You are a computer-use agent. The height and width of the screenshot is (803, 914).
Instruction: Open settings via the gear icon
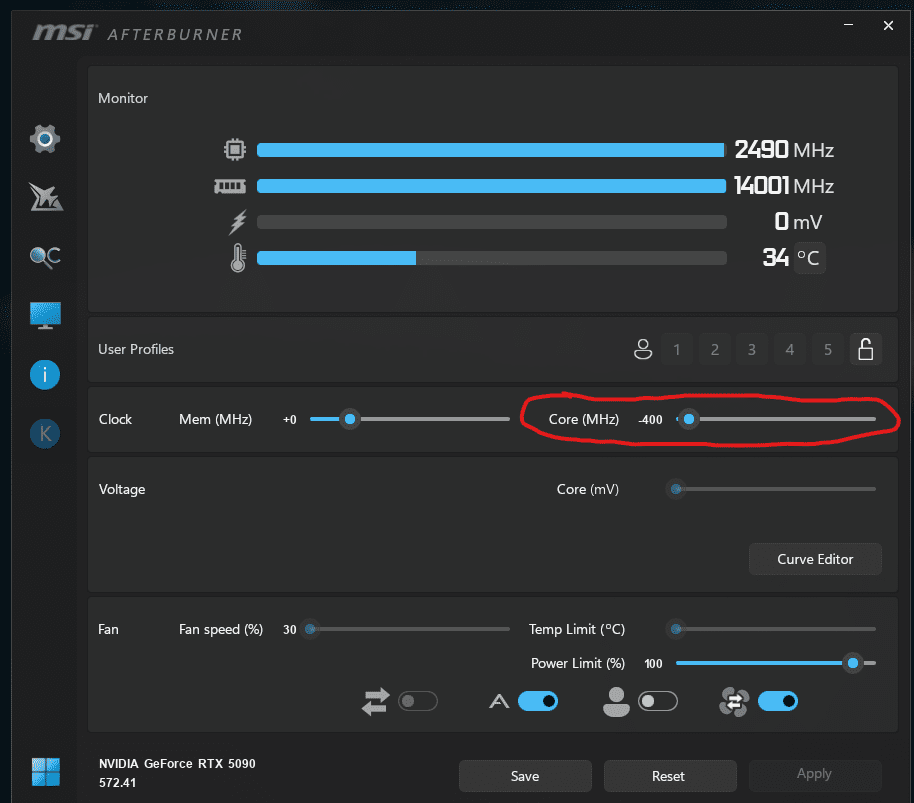[45, 139]
